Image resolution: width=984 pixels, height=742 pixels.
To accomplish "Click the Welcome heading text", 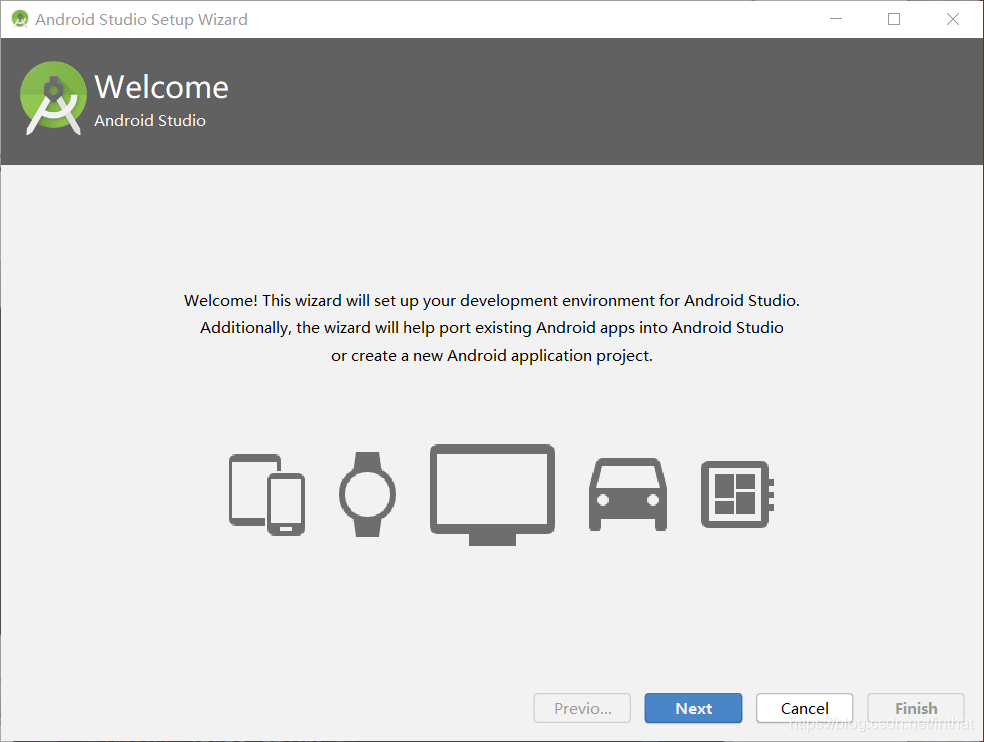I will click(x=161, y=87).
